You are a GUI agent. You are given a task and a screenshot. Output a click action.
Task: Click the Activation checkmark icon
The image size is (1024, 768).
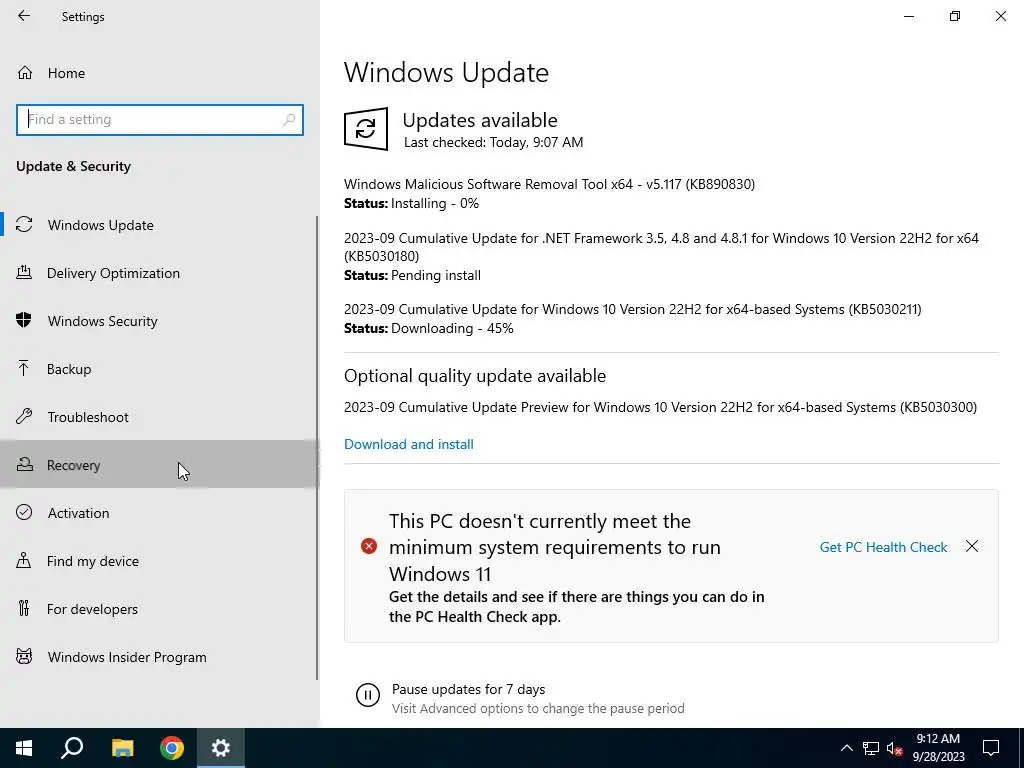click(x=24, y=513)
